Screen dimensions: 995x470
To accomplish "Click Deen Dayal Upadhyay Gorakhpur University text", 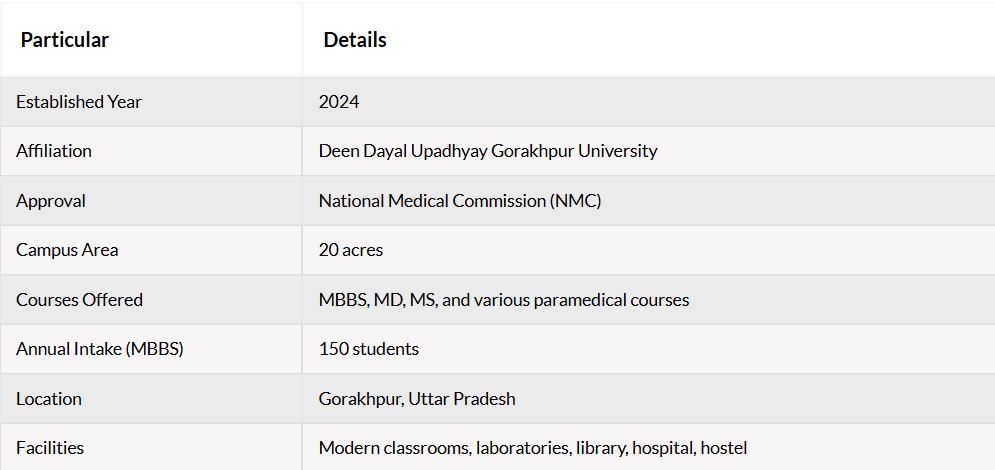I will coord(488,151).
